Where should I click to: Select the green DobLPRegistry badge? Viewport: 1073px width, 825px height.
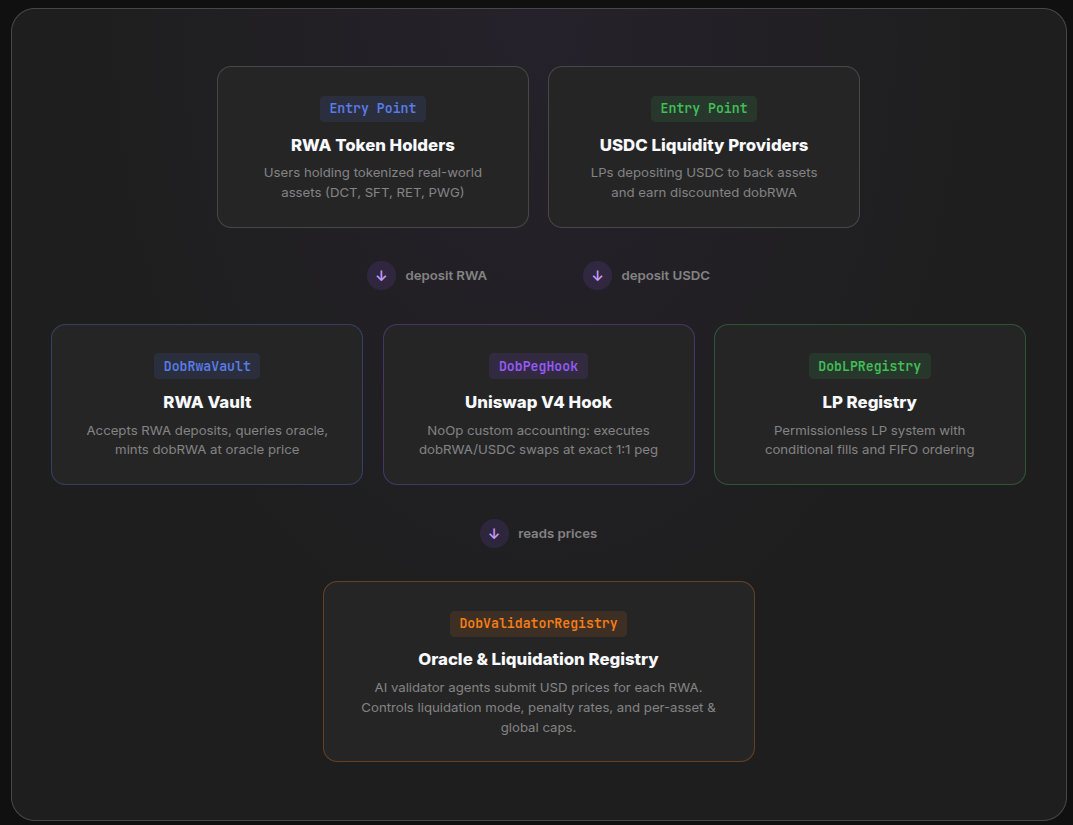[x=869, y=366]
